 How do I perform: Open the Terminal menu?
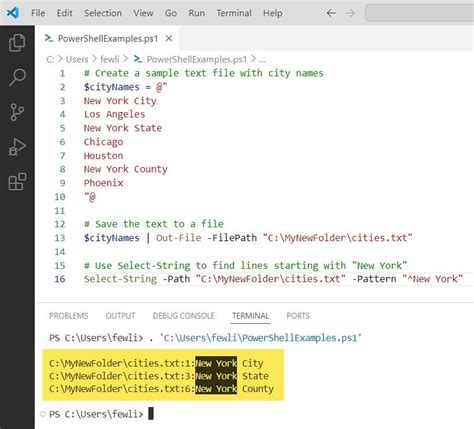tap(234, 13)
